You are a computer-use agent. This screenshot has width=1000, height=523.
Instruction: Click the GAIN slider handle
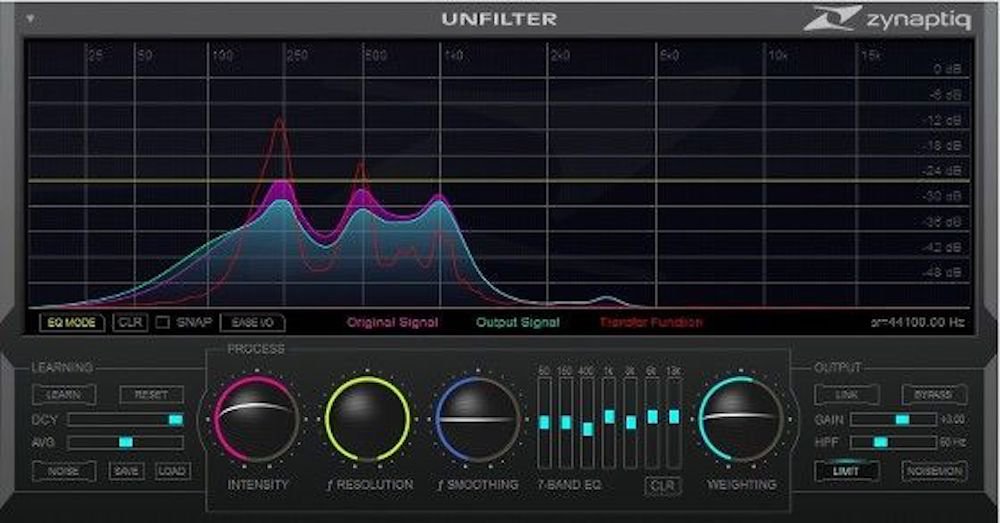pos(901,420)
